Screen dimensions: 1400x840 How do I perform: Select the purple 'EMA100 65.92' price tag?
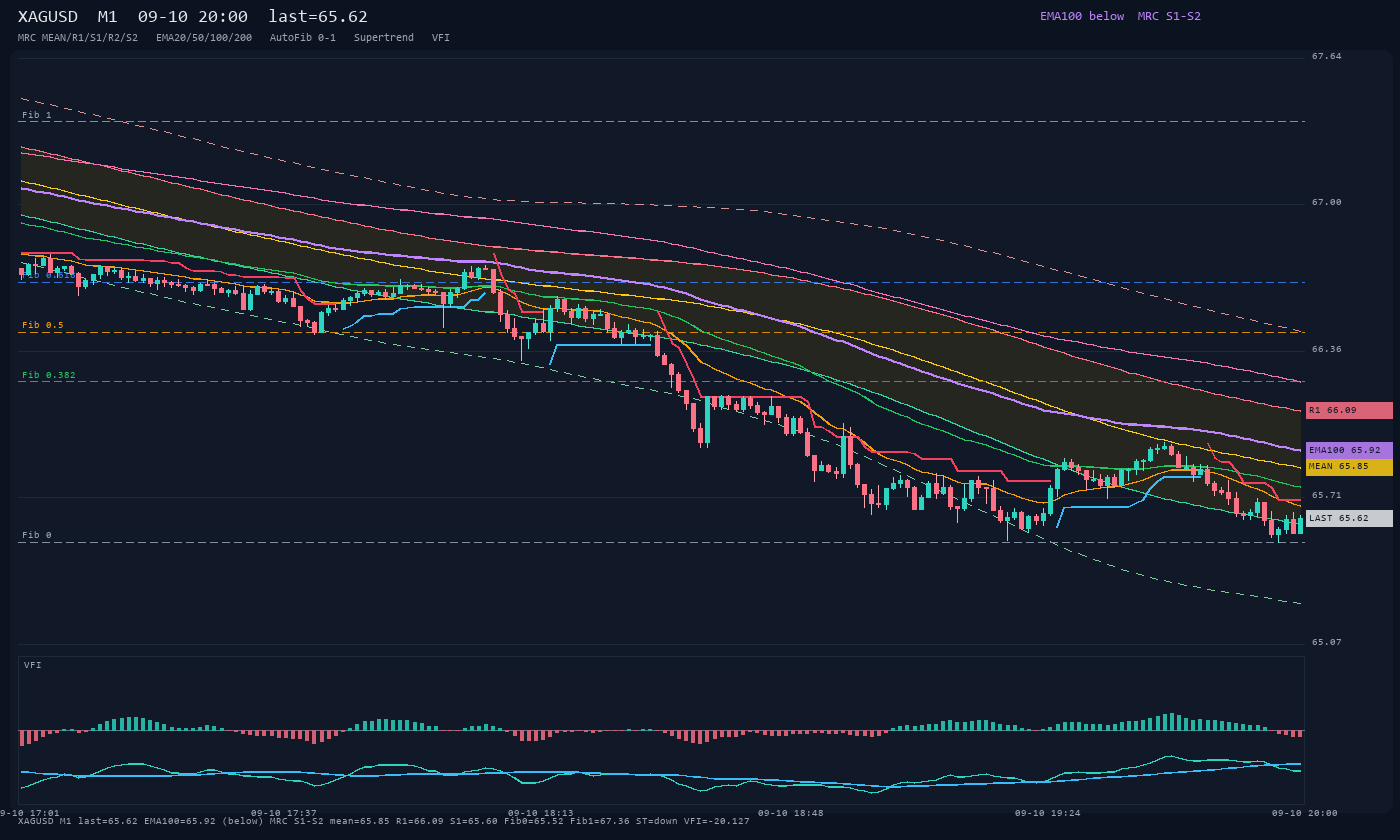pos(1349,450)
